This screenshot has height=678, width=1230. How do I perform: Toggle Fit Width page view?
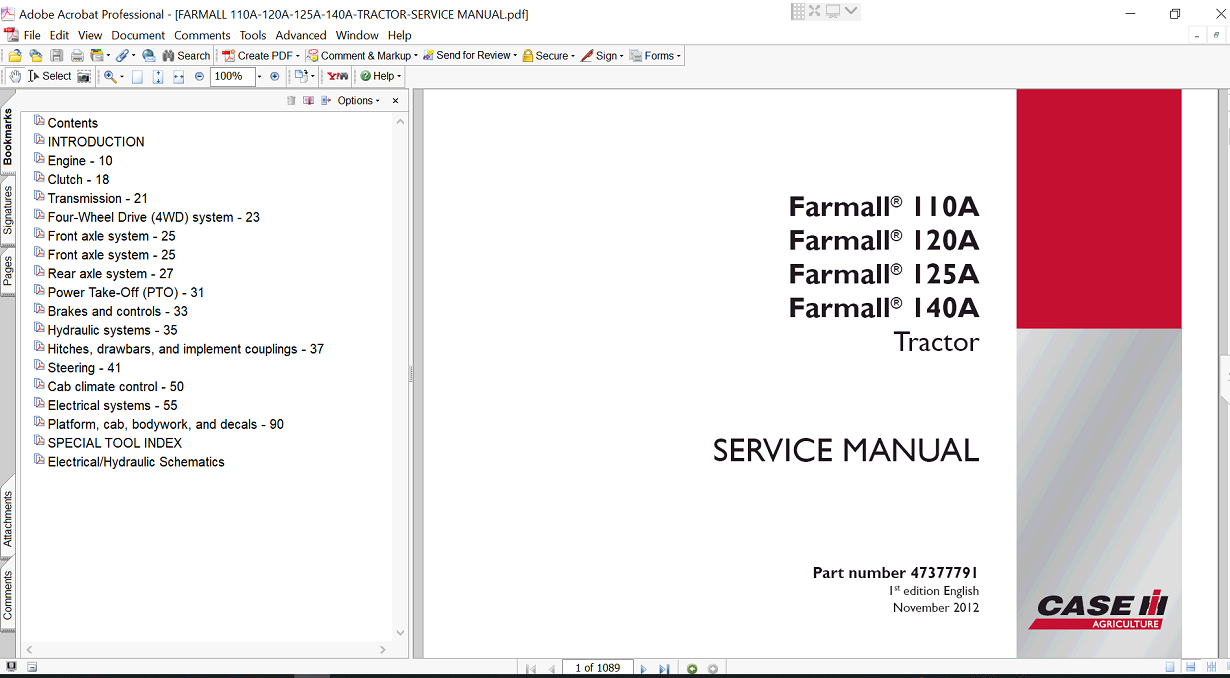tap(178, 76)
